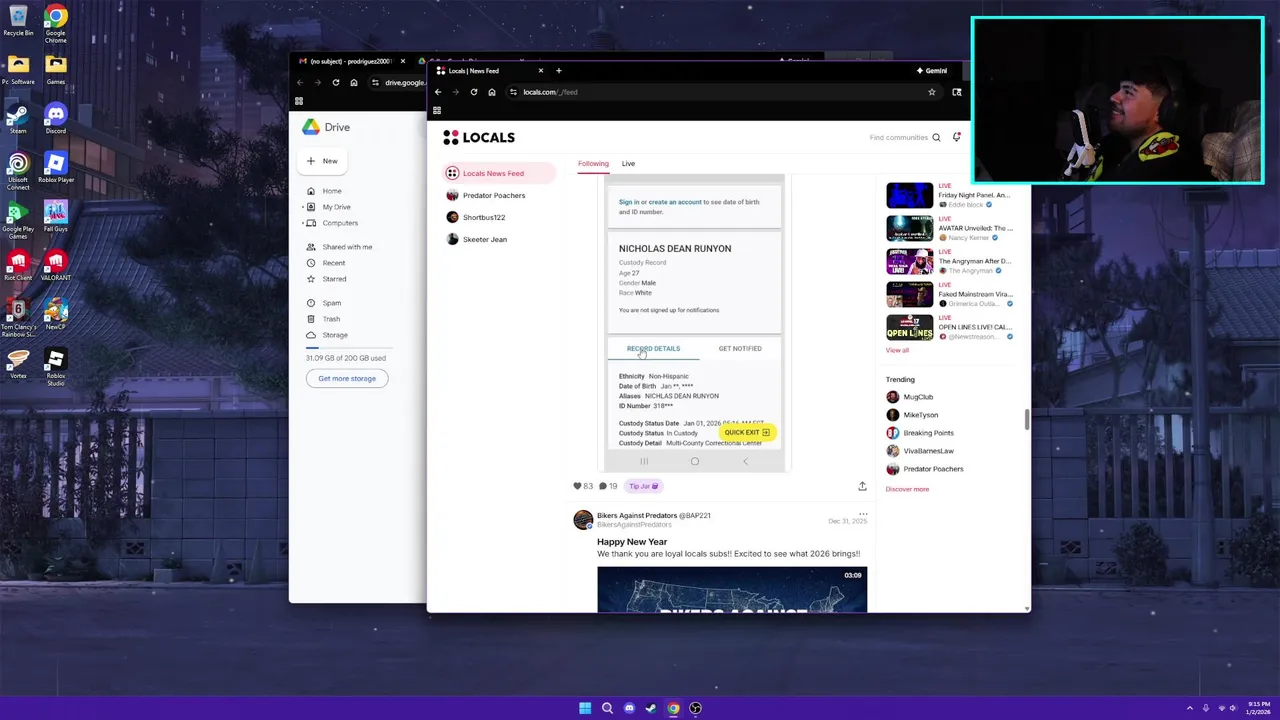Image resolution: width=1280 pixels, height=720 pixels.
Task: Open Shortbus122 community
Action: [x=484, y=217]
